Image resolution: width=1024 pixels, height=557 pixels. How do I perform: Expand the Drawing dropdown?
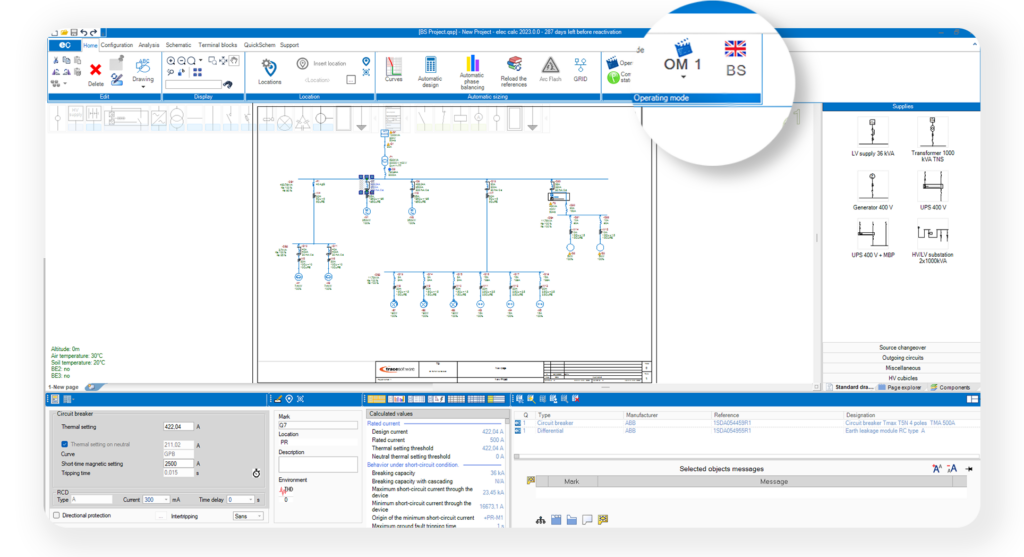tap(143, 86)
